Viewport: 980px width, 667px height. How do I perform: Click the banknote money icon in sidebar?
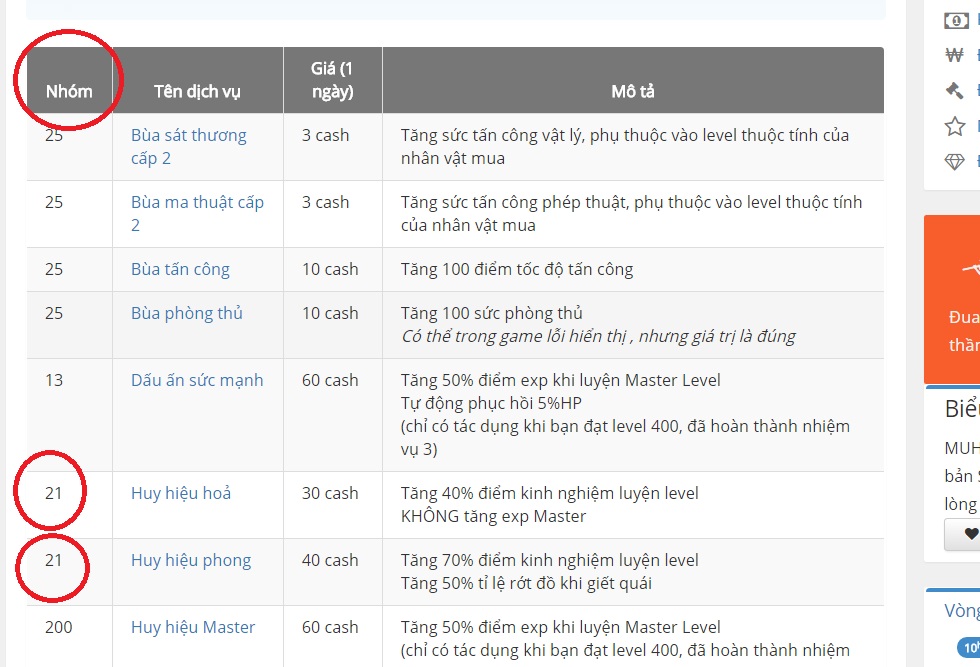(955, 20)
